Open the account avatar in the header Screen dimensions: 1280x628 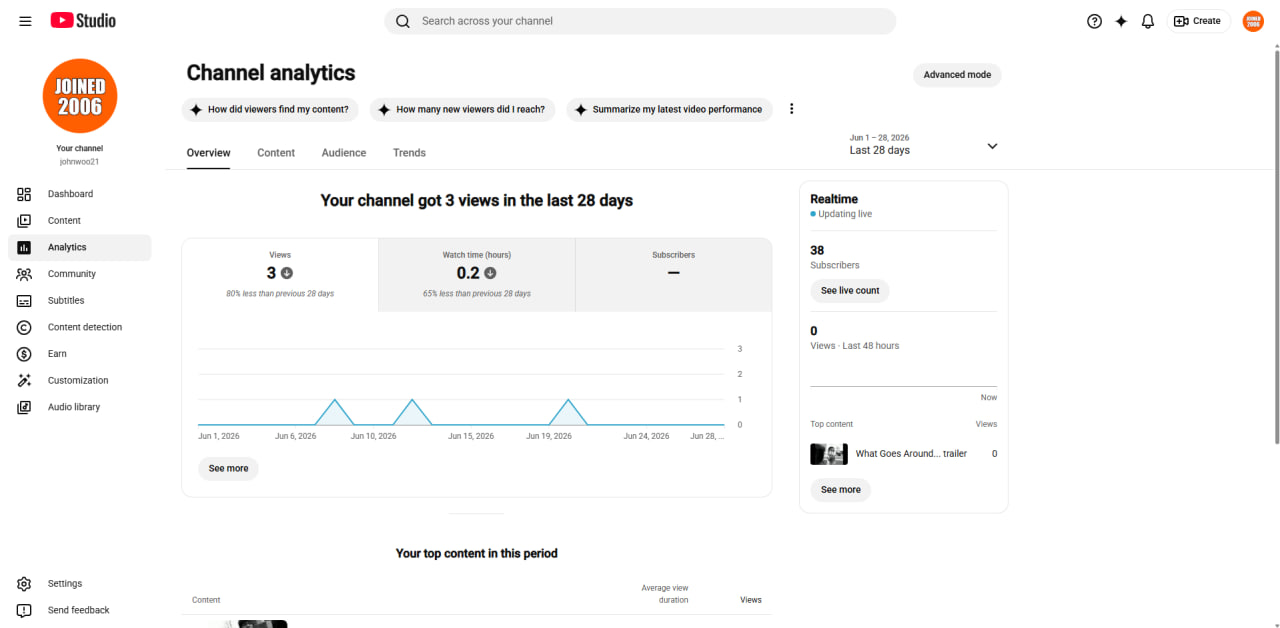pyautogui.click(x=1253, y=21)
